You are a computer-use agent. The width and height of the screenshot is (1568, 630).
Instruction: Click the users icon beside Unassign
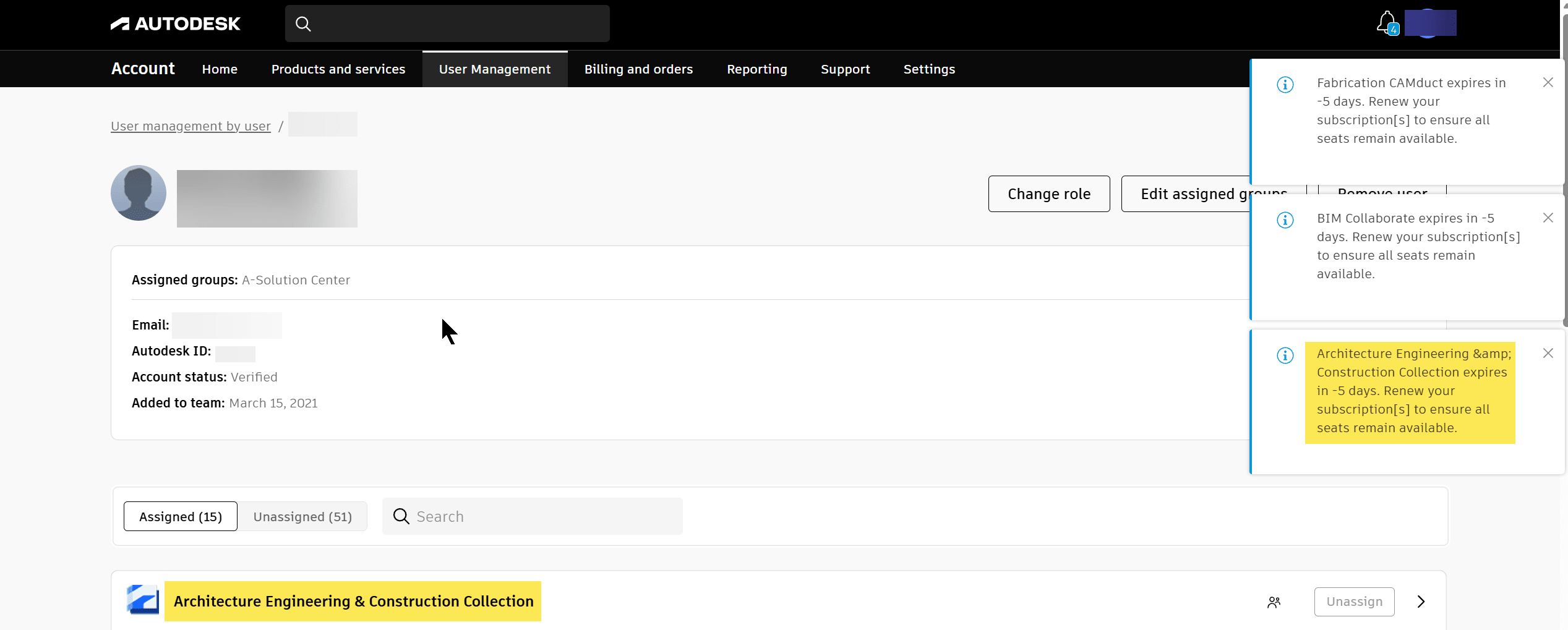tap(1274, 602)
